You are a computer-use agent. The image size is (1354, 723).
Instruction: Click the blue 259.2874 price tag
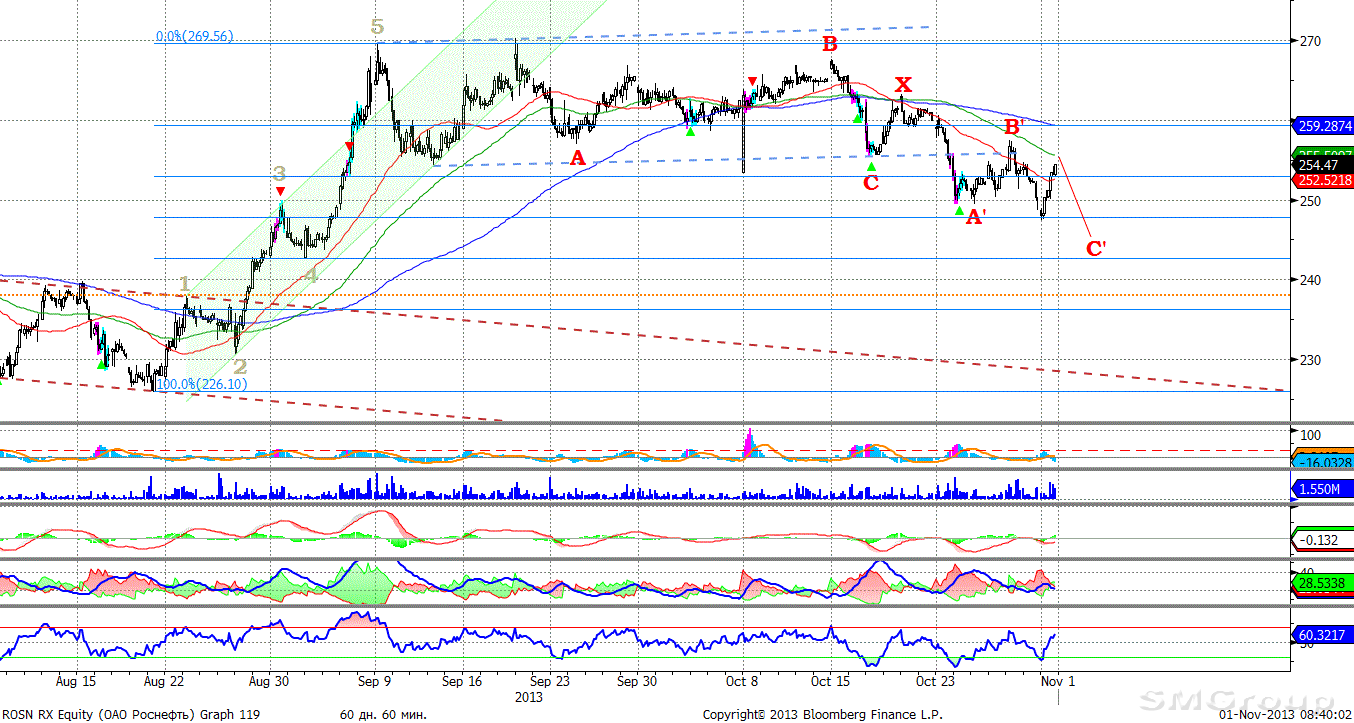coord(1323,126)
